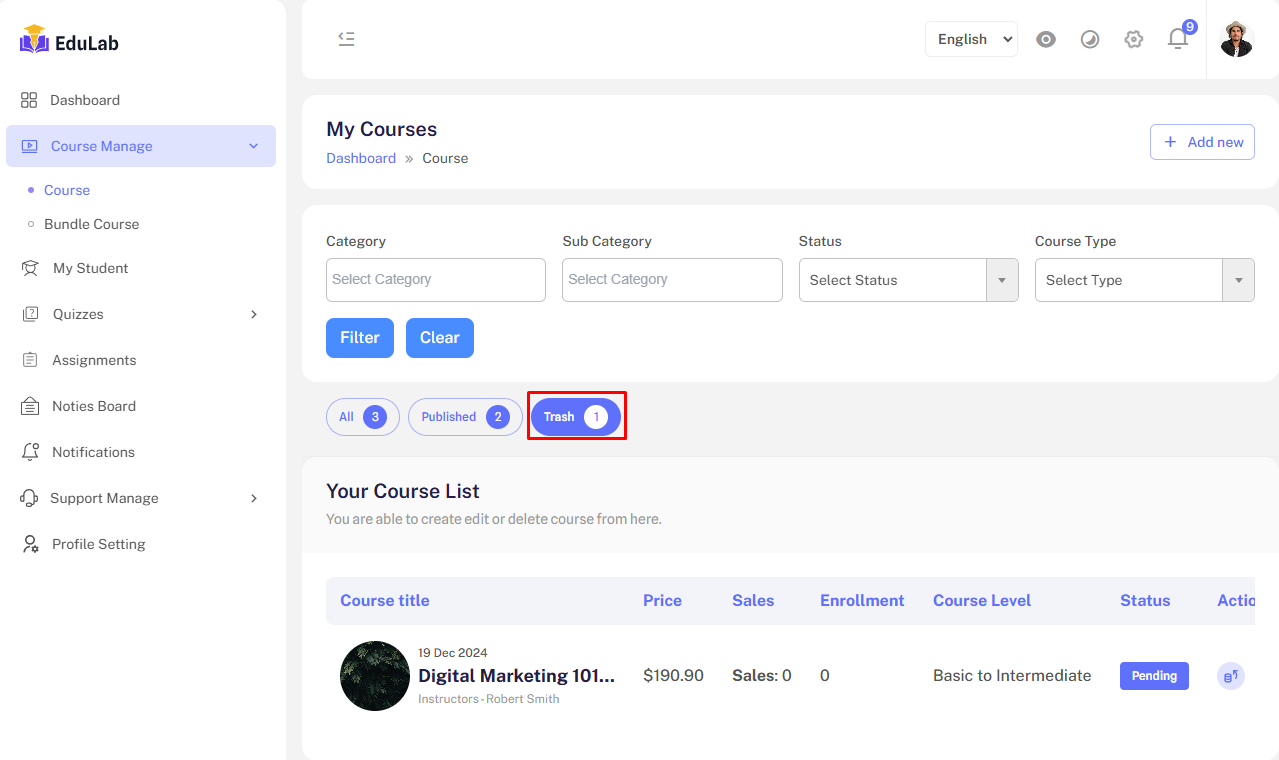This screenshot has width=1279, height=760.
Task: Open the English language dropdown
Action: [970, 39]
